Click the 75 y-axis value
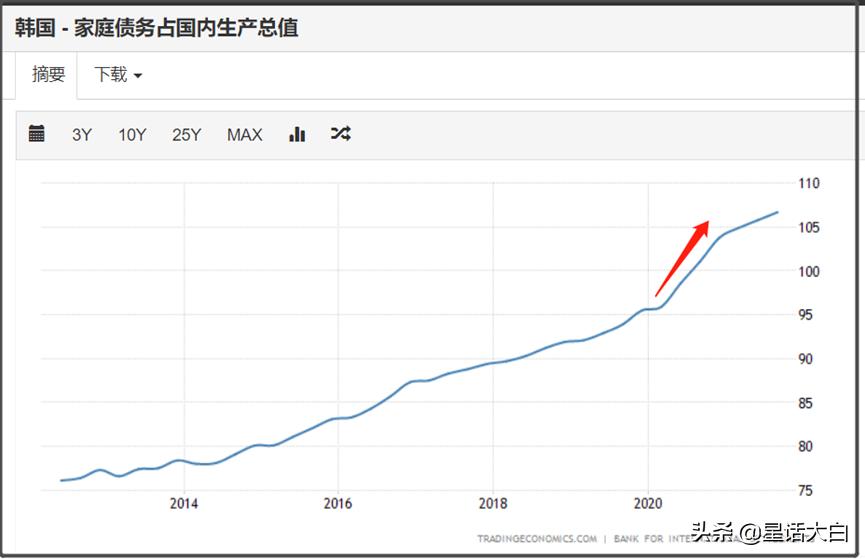Viewport: 865px width, 559px height. [x=805, y=491]
